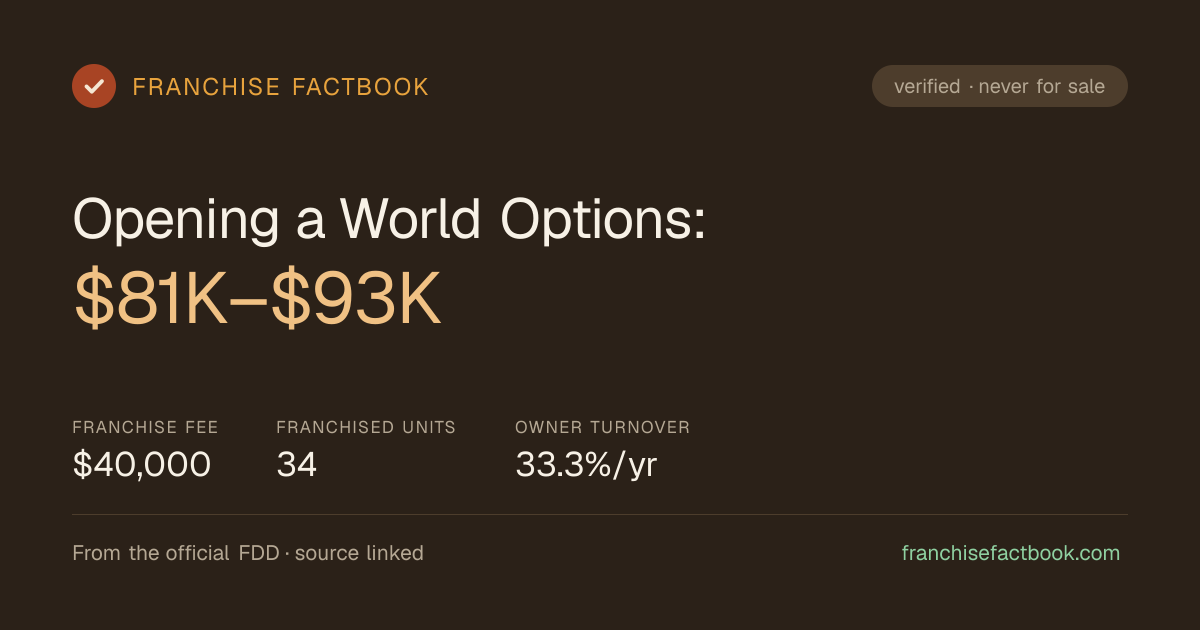Click the word FACTBOOK in header
This screenshot has height=630, width=1200.
361,87
